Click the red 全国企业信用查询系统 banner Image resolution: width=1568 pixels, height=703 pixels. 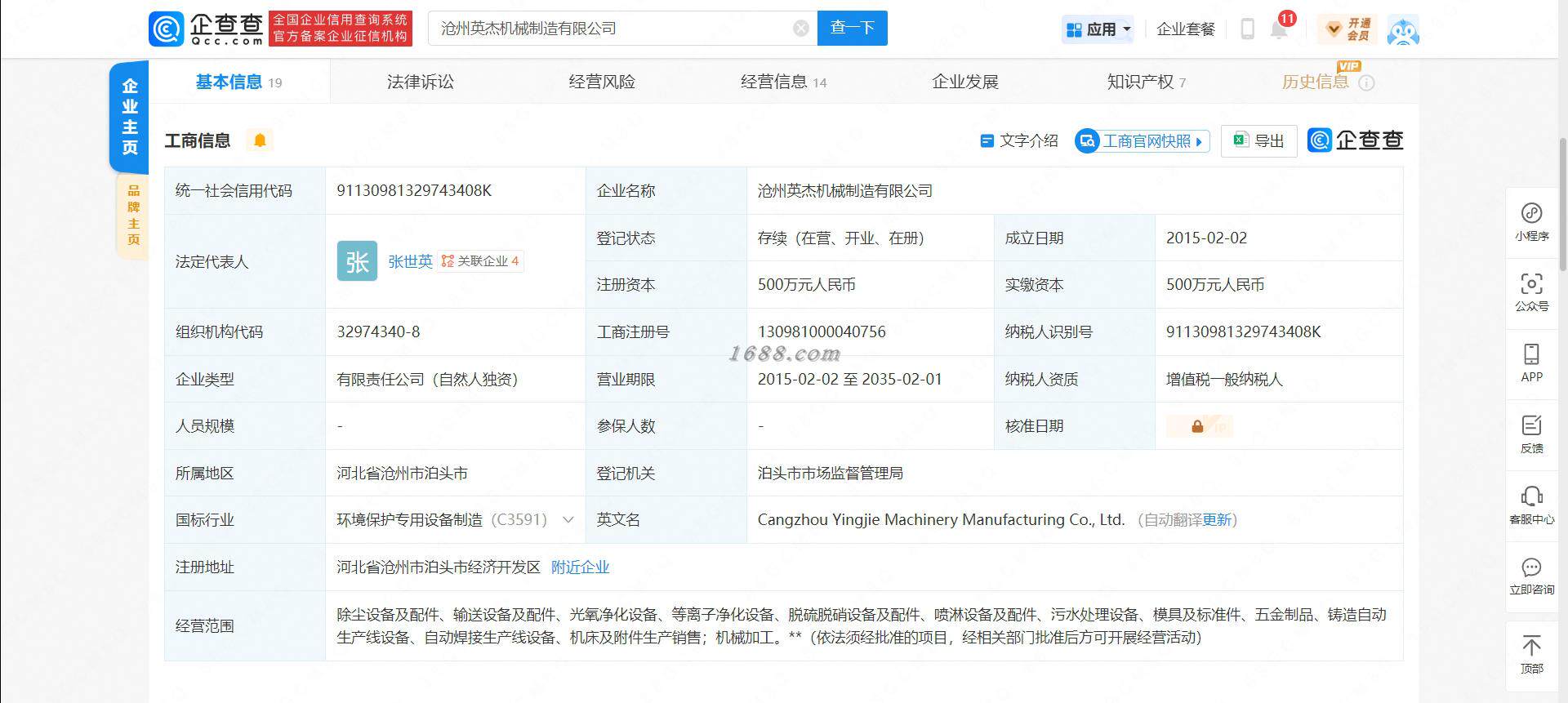(x=341, y=29)
